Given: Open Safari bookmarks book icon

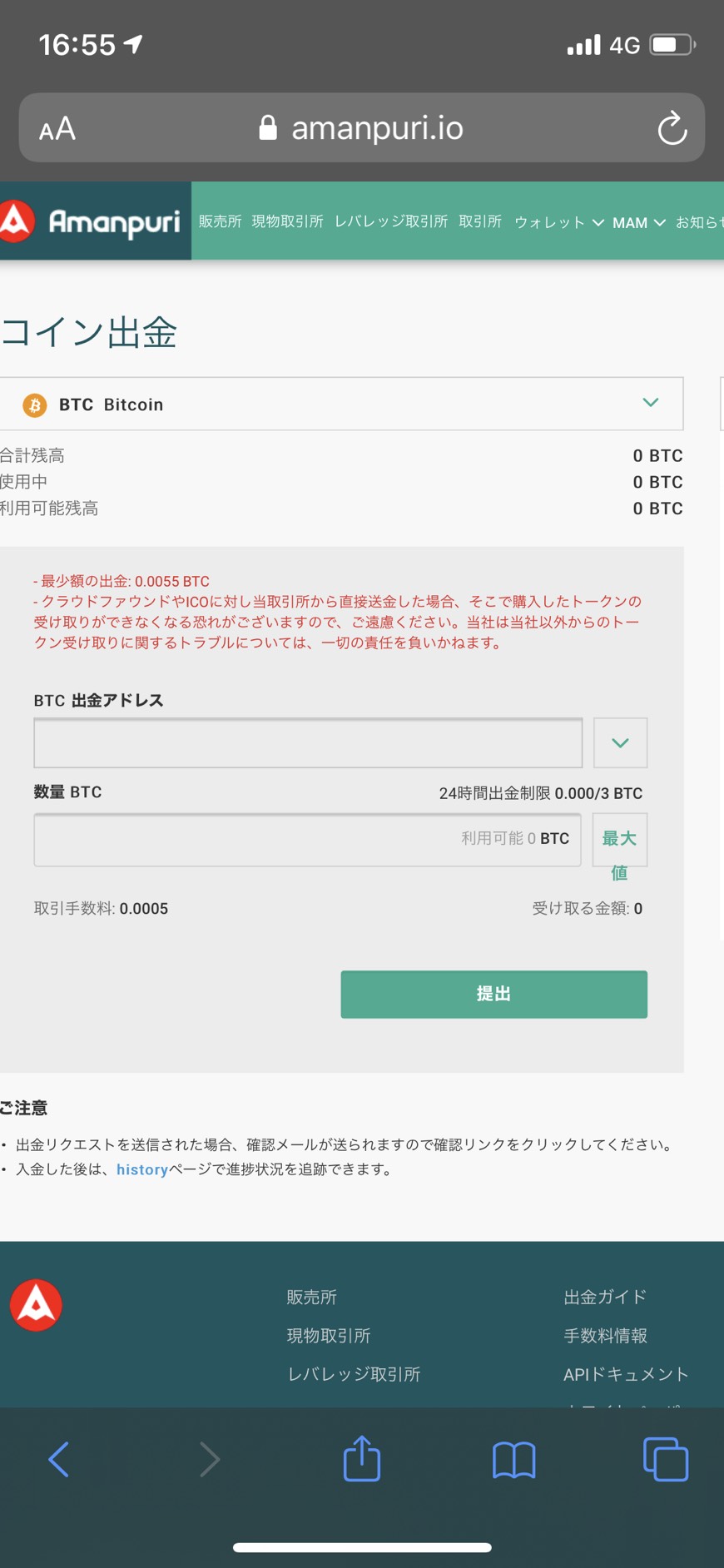Looking at the screenshot, I should [513, 1460].
